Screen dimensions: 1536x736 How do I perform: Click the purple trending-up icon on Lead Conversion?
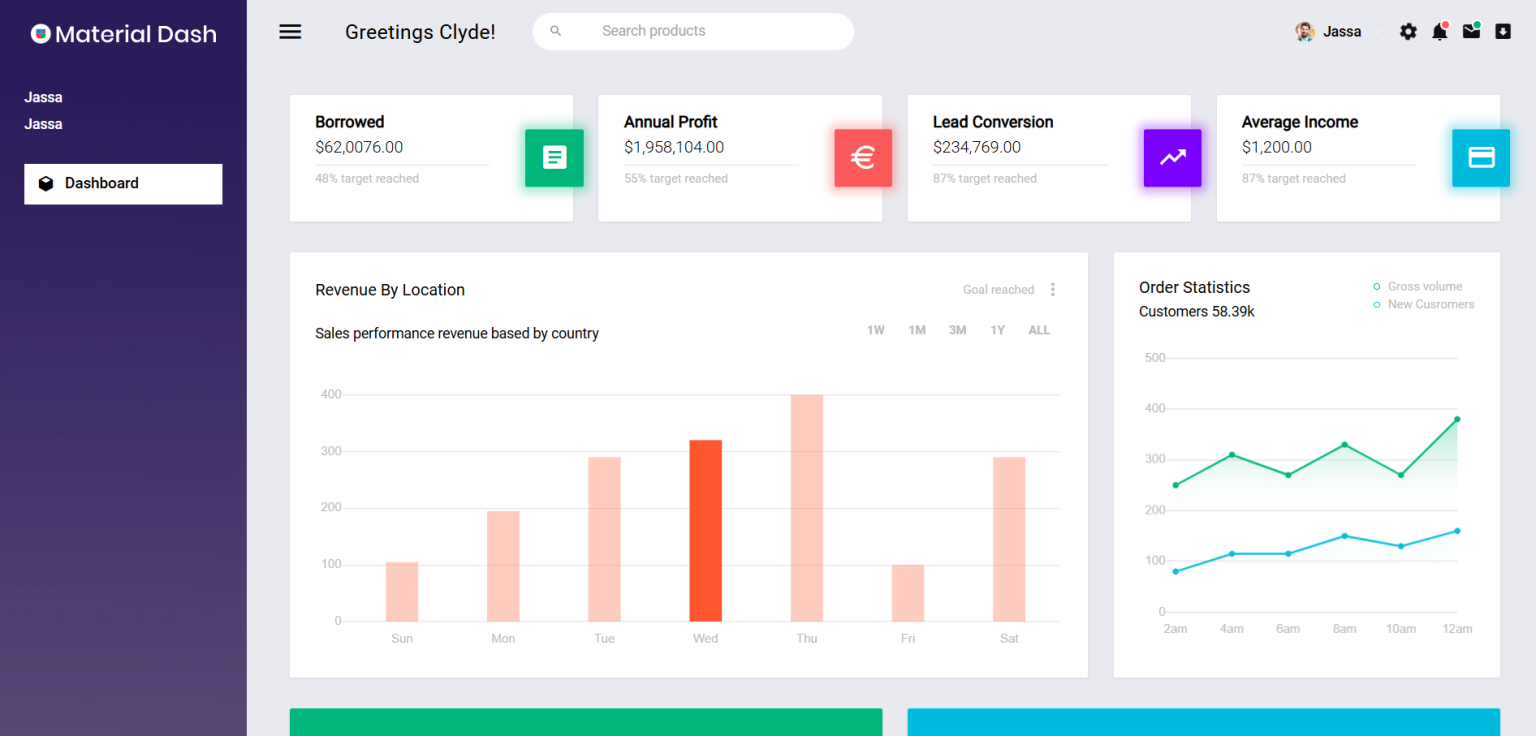click(x=1172, y=158)
